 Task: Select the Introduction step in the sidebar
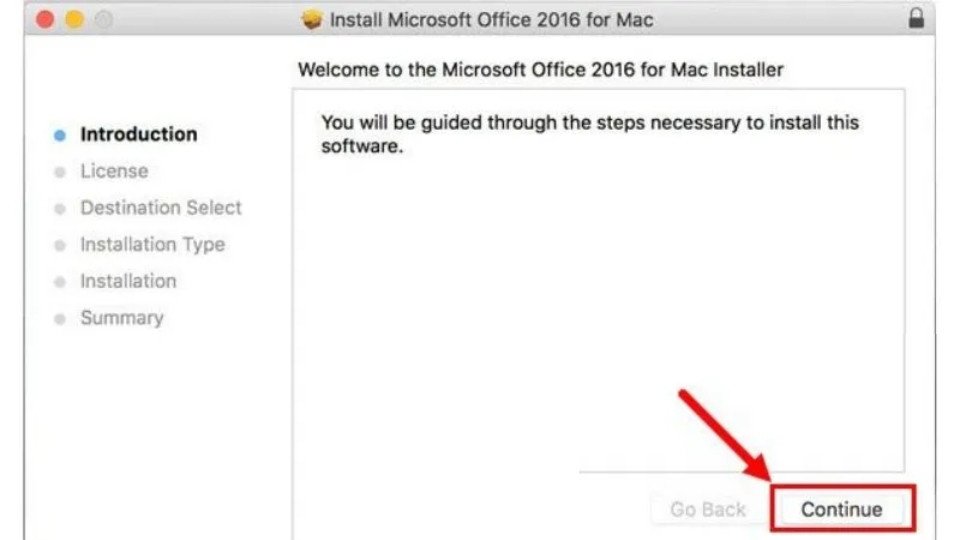click(x=139, y=134)
